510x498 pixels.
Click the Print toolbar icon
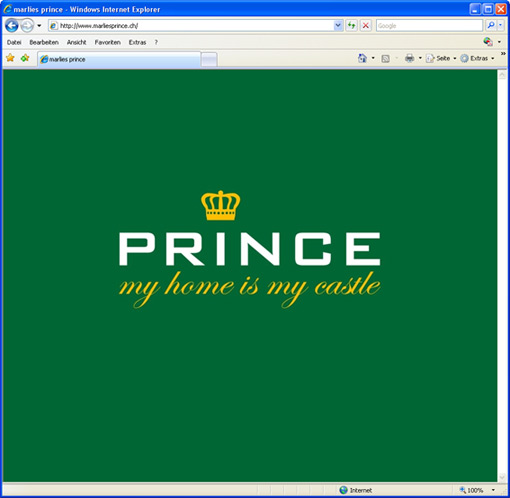pos(409,58)
